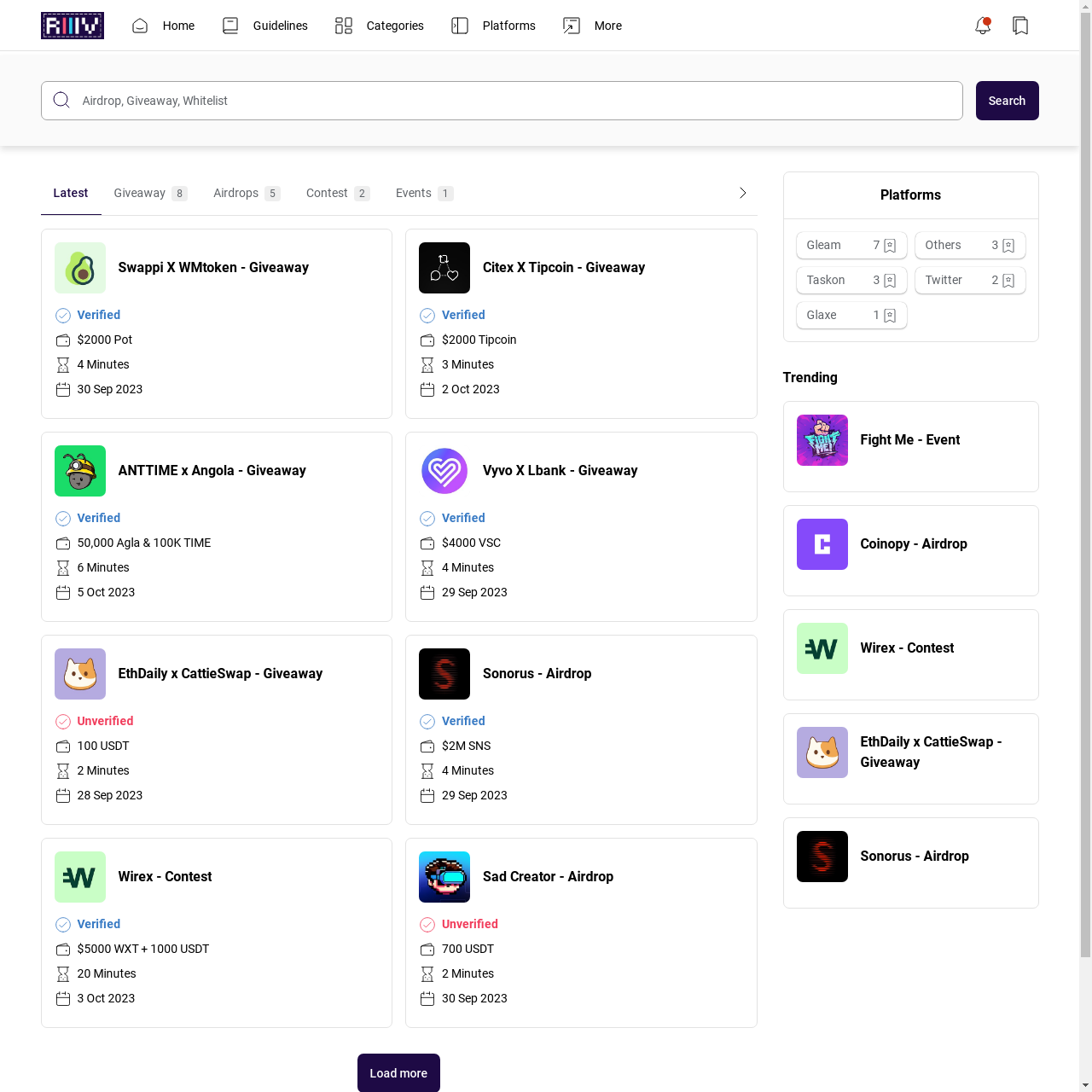Click the search magnifier icon
The width and height of the screenshot is (1092, 1092).
coord(61,101)
